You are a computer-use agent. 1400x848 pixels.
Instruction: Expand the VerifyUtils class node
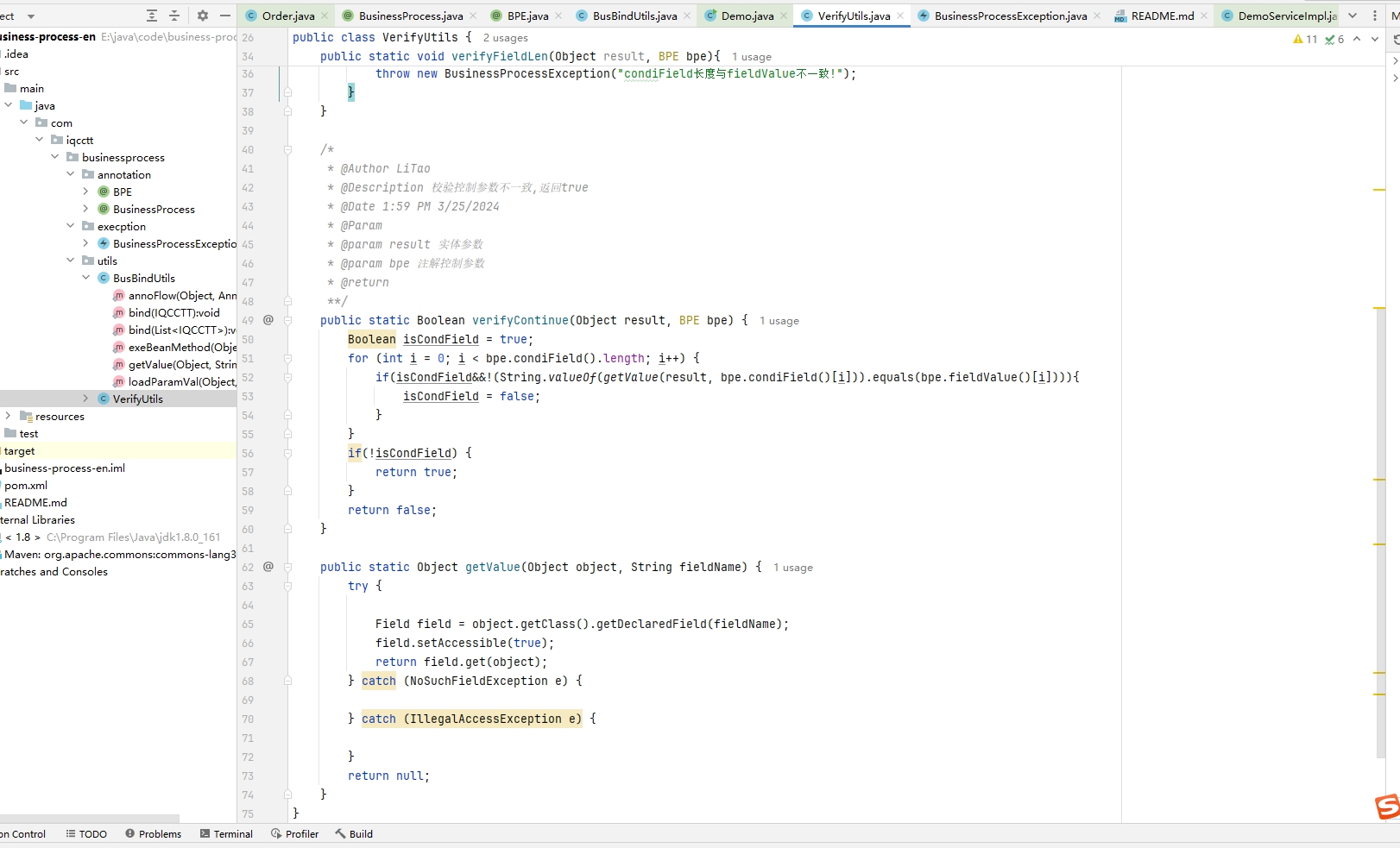(85, 399)
